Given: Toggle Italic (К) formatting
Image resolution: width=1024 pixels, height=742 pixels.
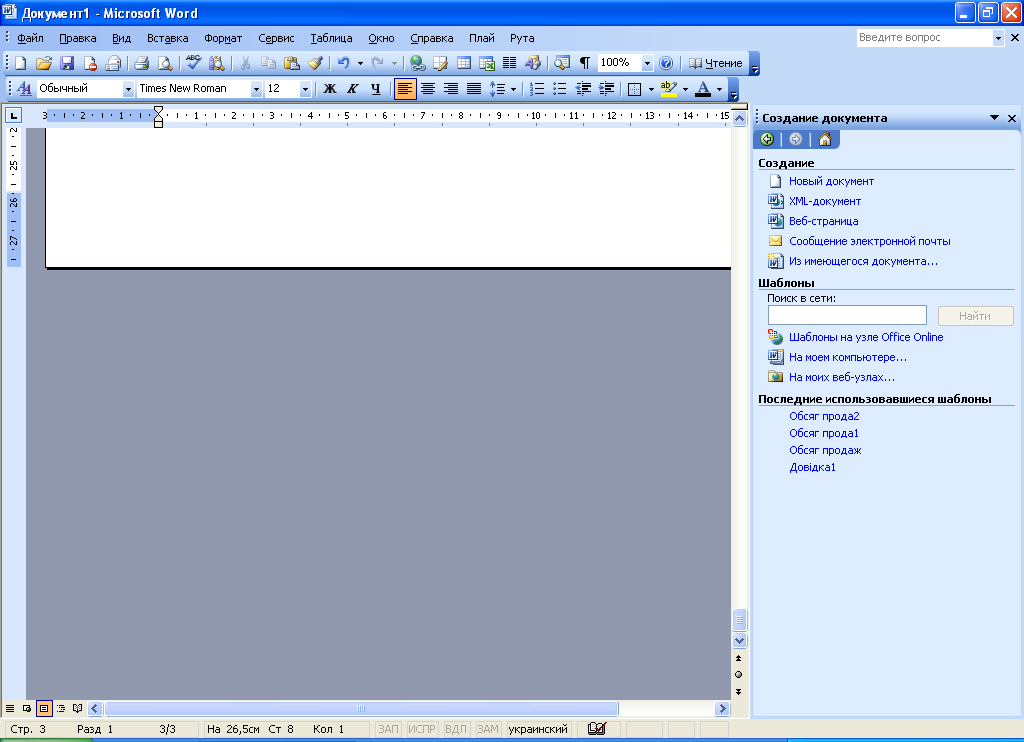Looking at the screenshot, I should [353, 89].
